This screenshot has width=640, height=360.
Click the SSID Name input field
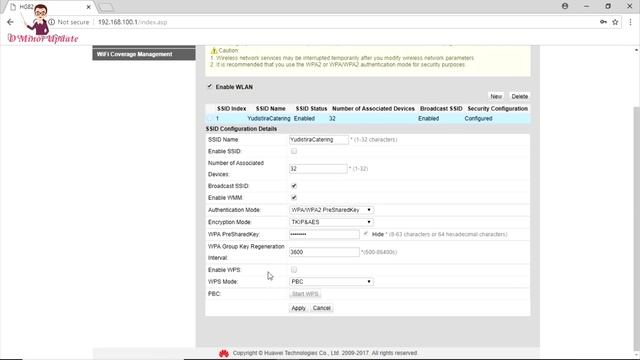pos(319,140)
